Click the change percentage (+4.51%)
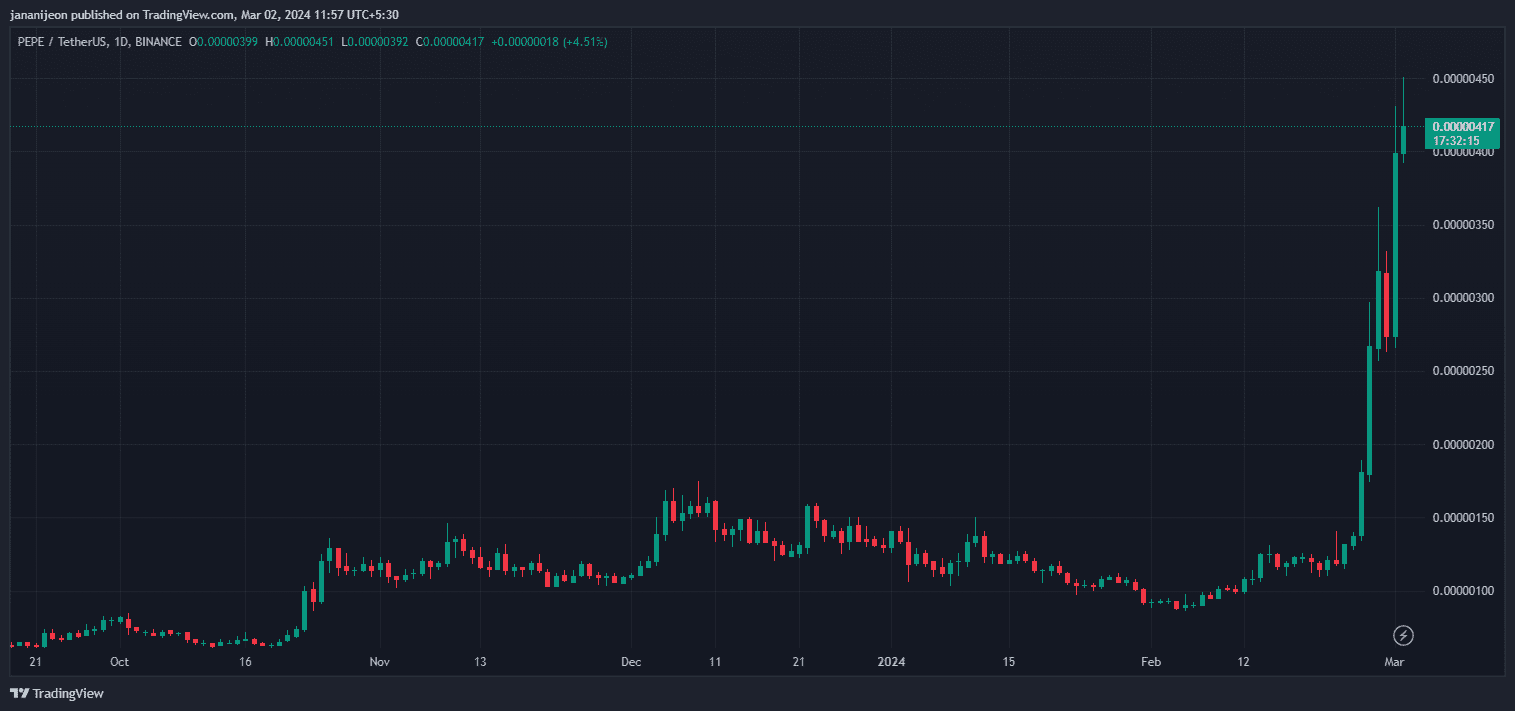This screenshot has width=1515, height=711. tap(585, 42)
